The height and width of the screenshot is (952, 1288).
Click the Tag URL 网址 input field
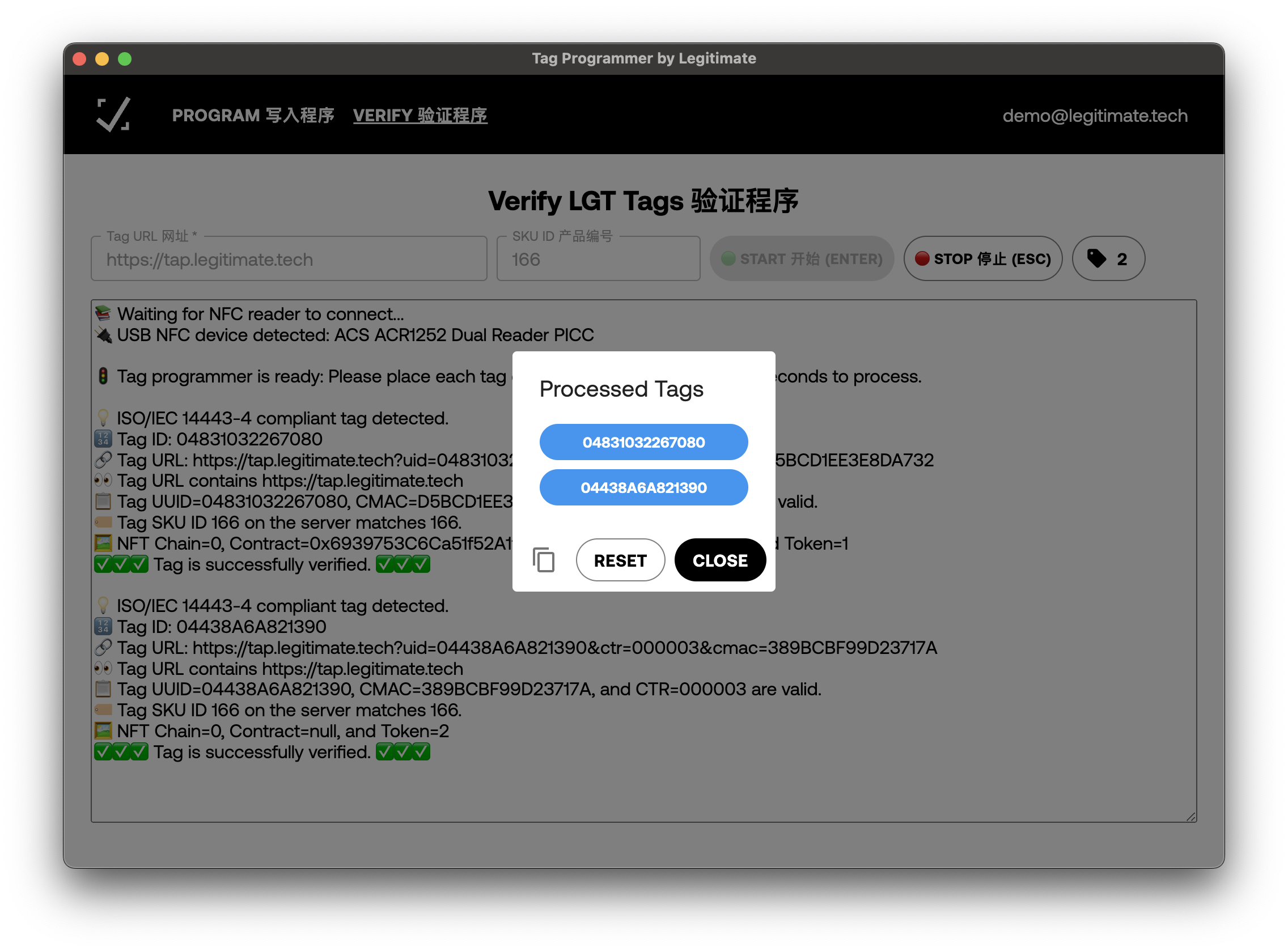pyautogui.click(x=289, y=260)
